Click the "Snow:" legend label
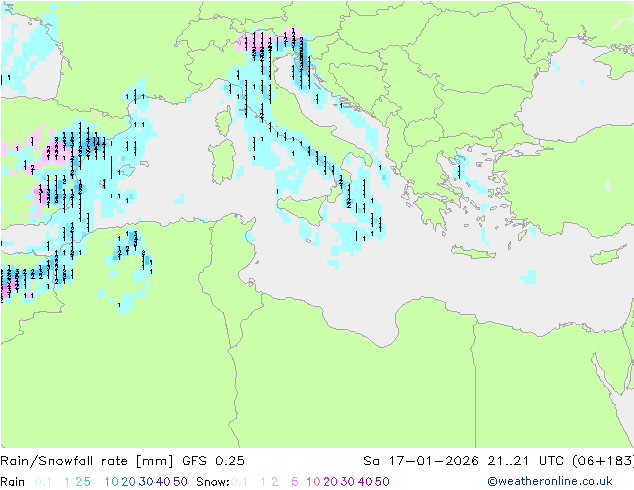 (213, 482)
